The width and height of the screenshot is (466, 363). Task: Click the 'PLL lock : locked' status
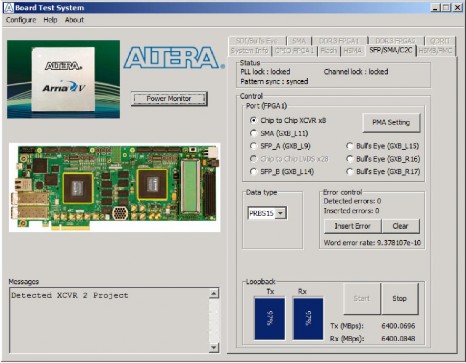coord(265,72)
